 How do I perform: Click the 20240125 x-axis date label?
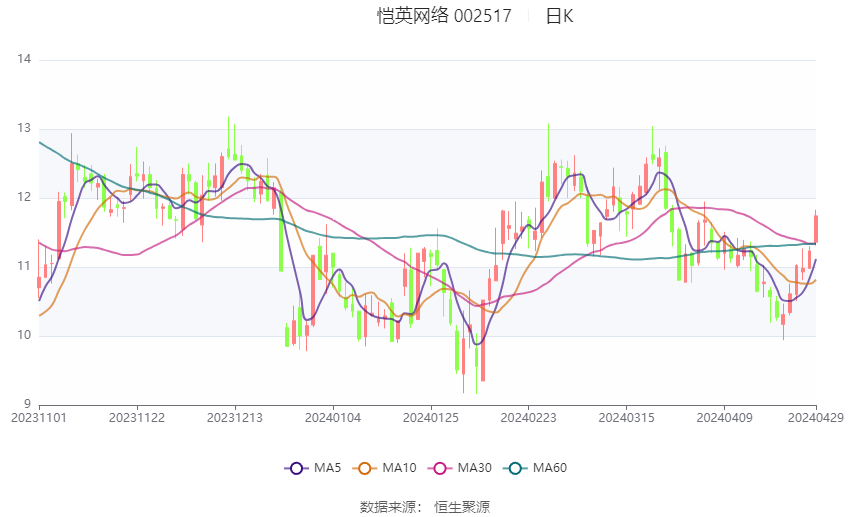[x=430, y=418]
